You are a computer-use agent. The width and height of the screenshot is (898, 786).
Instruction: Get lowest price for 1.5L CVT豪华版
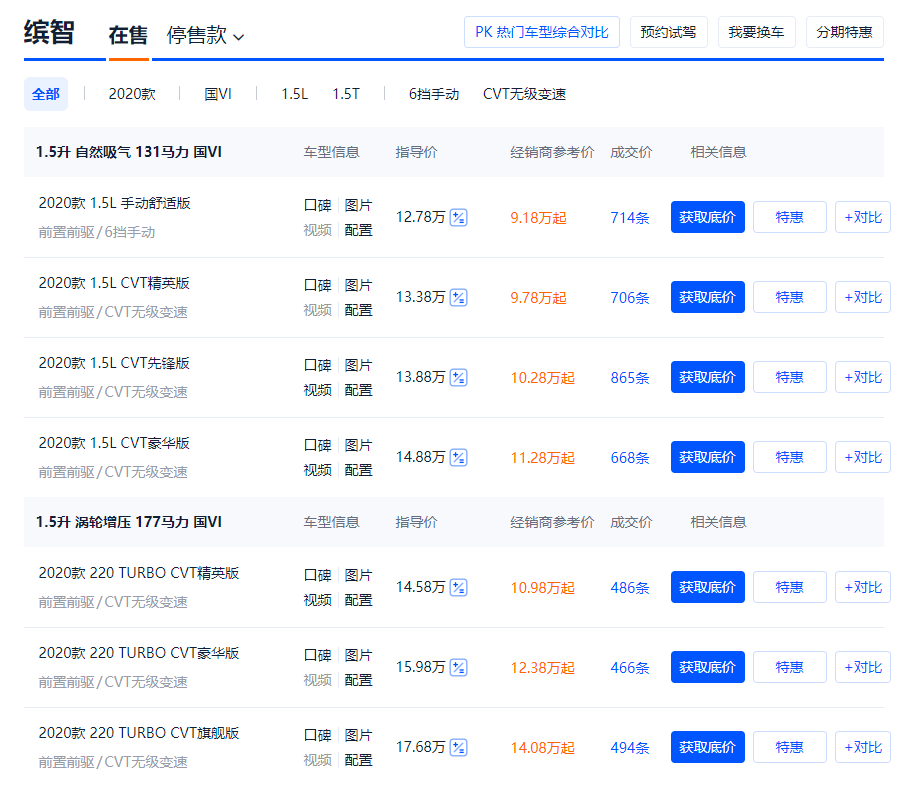tap(708, 457)
